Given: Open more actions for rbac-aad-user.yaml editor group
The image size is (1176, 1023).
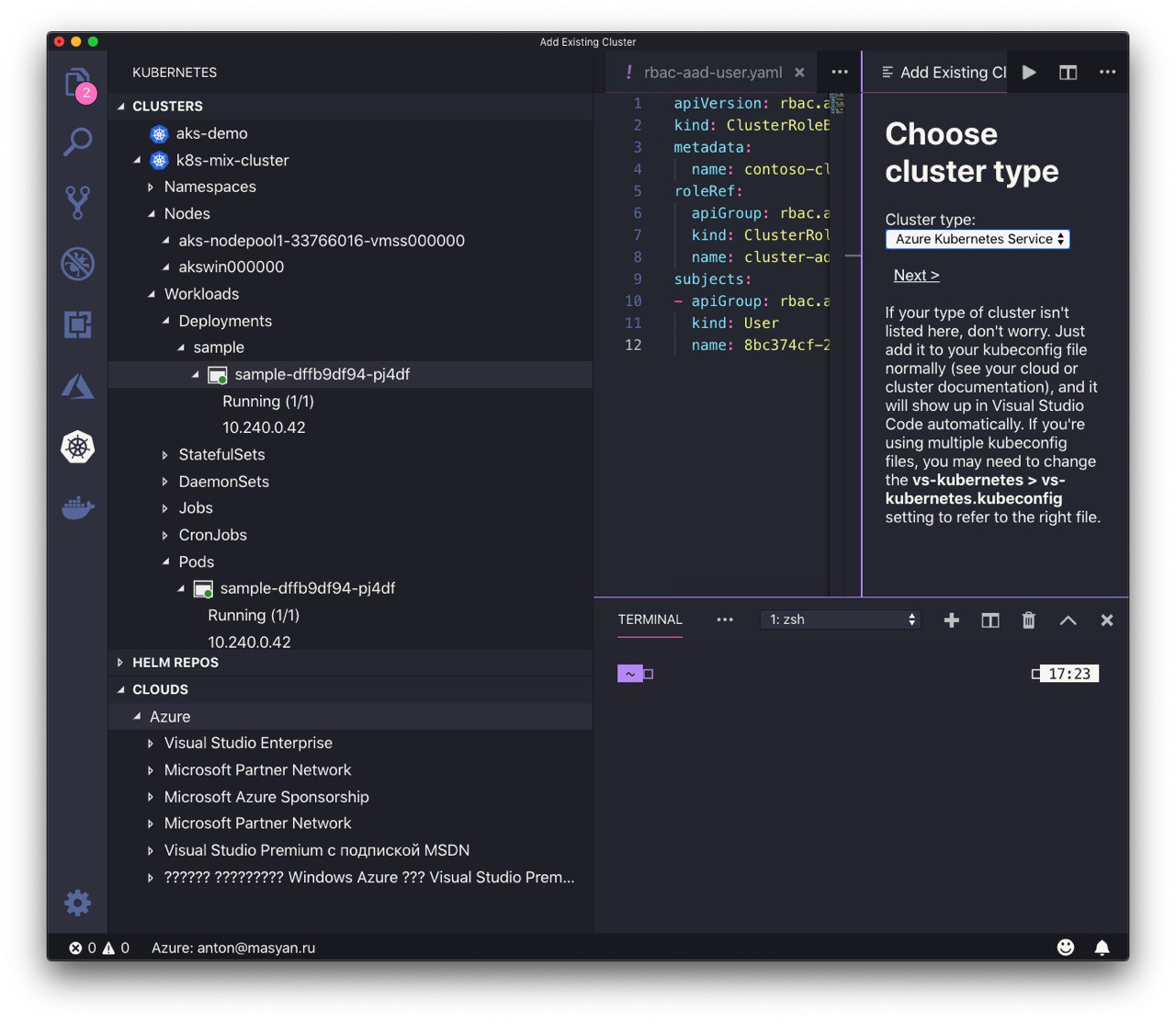Looking at the screenshot, I should [x=840, y=73].
